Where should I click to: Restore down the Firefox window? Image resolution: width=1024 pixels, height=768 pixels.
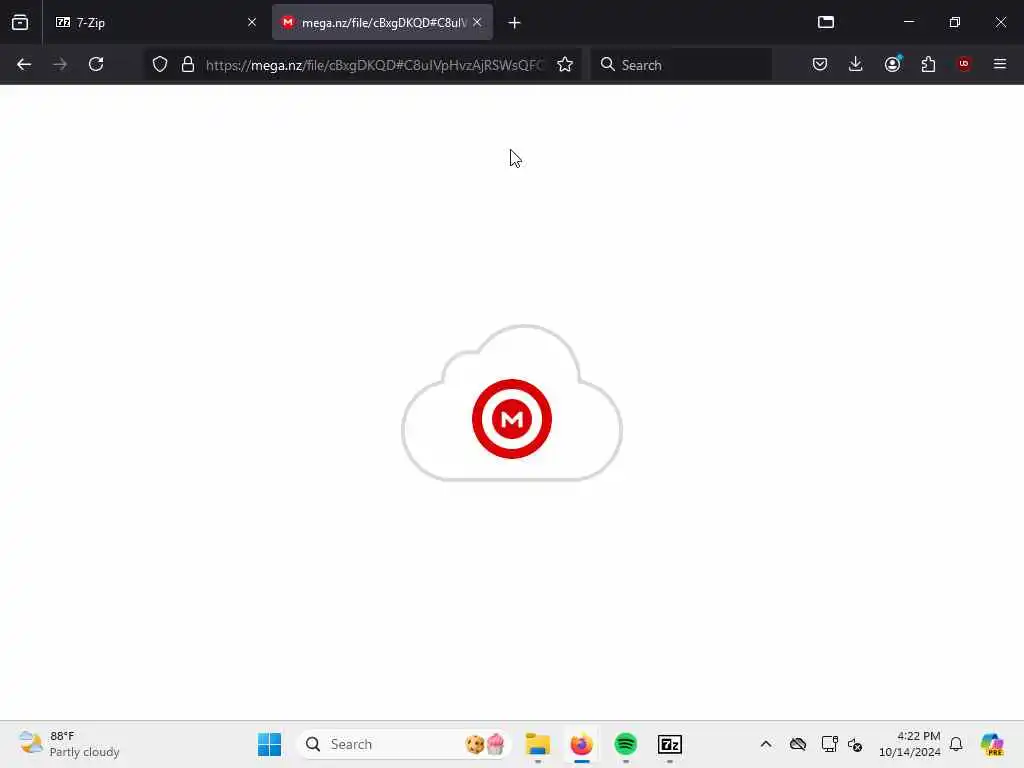[955, 22]
